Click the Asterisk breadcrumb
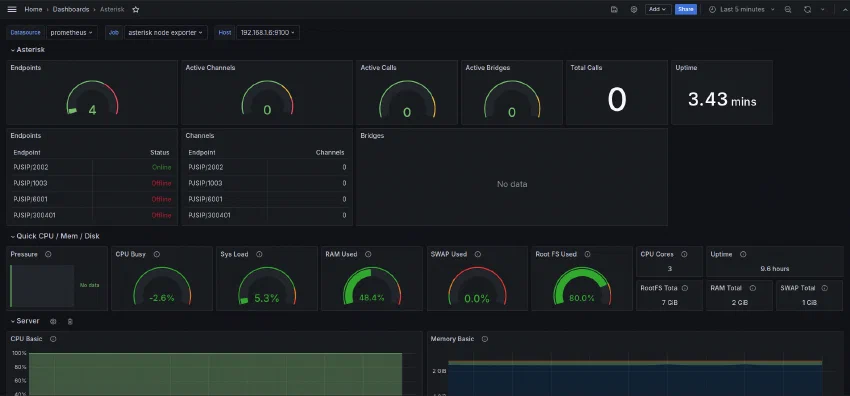Image resolution: width=850 pixels, height=396 pixels. pyautogui.click(x=112, y=10)
